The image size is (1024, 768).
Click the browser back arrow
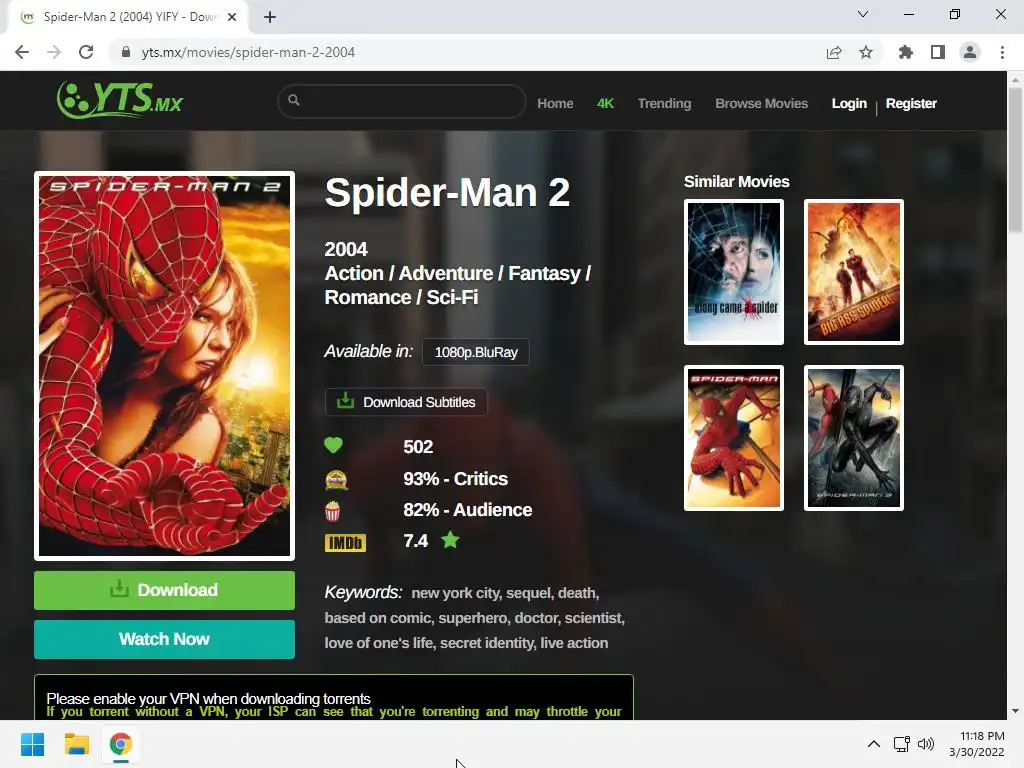click(x=22, y=52)
